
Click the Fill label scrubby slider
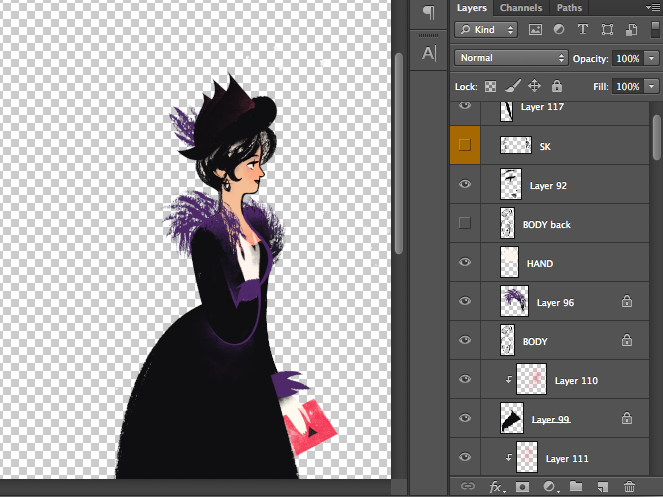click(x=600, y=87)
